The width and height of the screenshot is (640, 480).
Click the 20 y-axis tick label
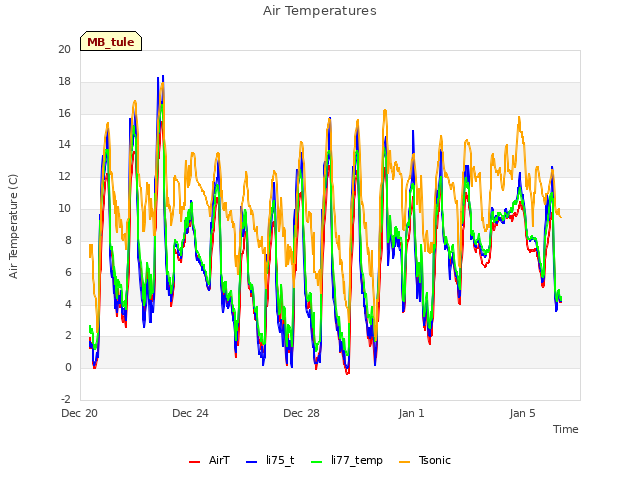[x=64, y=49]
